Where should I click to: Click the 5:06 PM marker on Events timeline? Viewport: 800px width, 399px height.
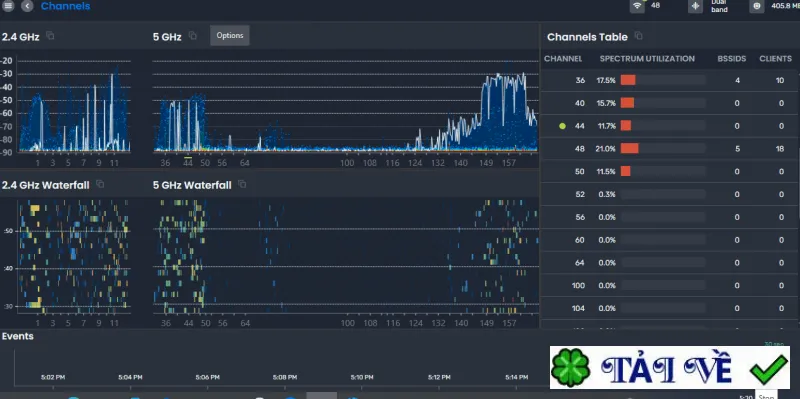coord(208,378)
